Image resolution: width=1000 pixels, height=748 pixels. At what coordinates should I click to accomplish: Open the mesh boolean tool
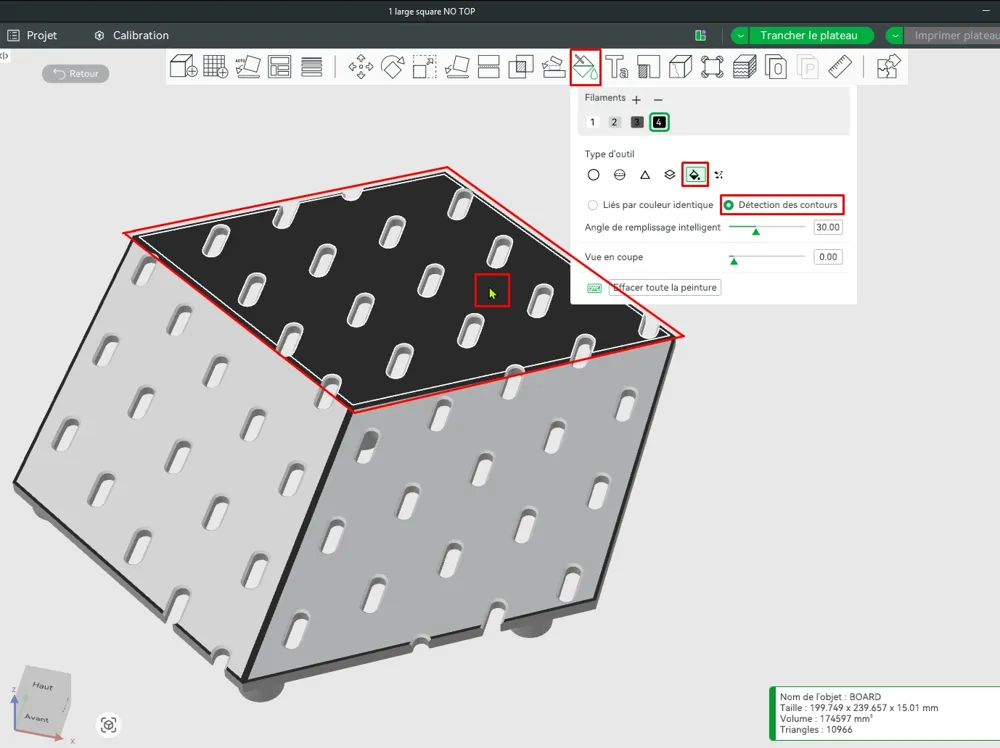pos(520,66)
